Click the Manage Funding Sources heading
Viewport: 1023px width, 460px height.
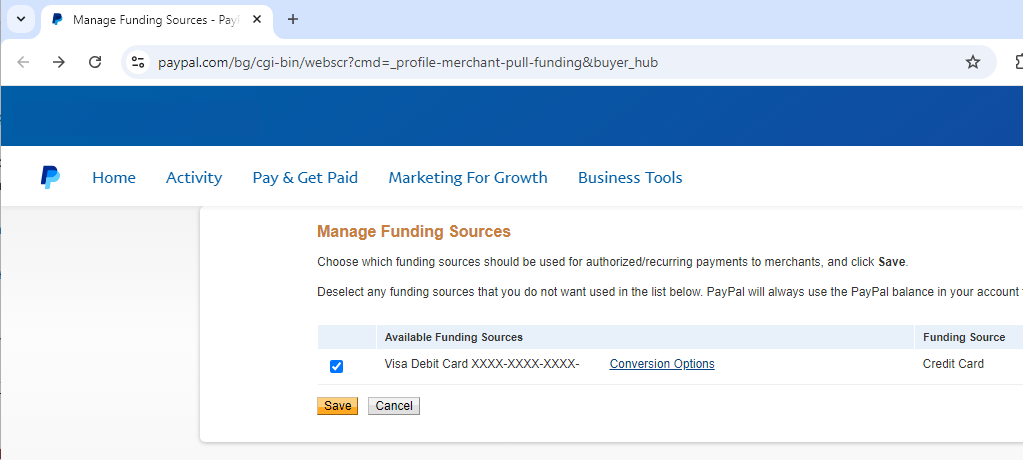(x=414, y=232)
